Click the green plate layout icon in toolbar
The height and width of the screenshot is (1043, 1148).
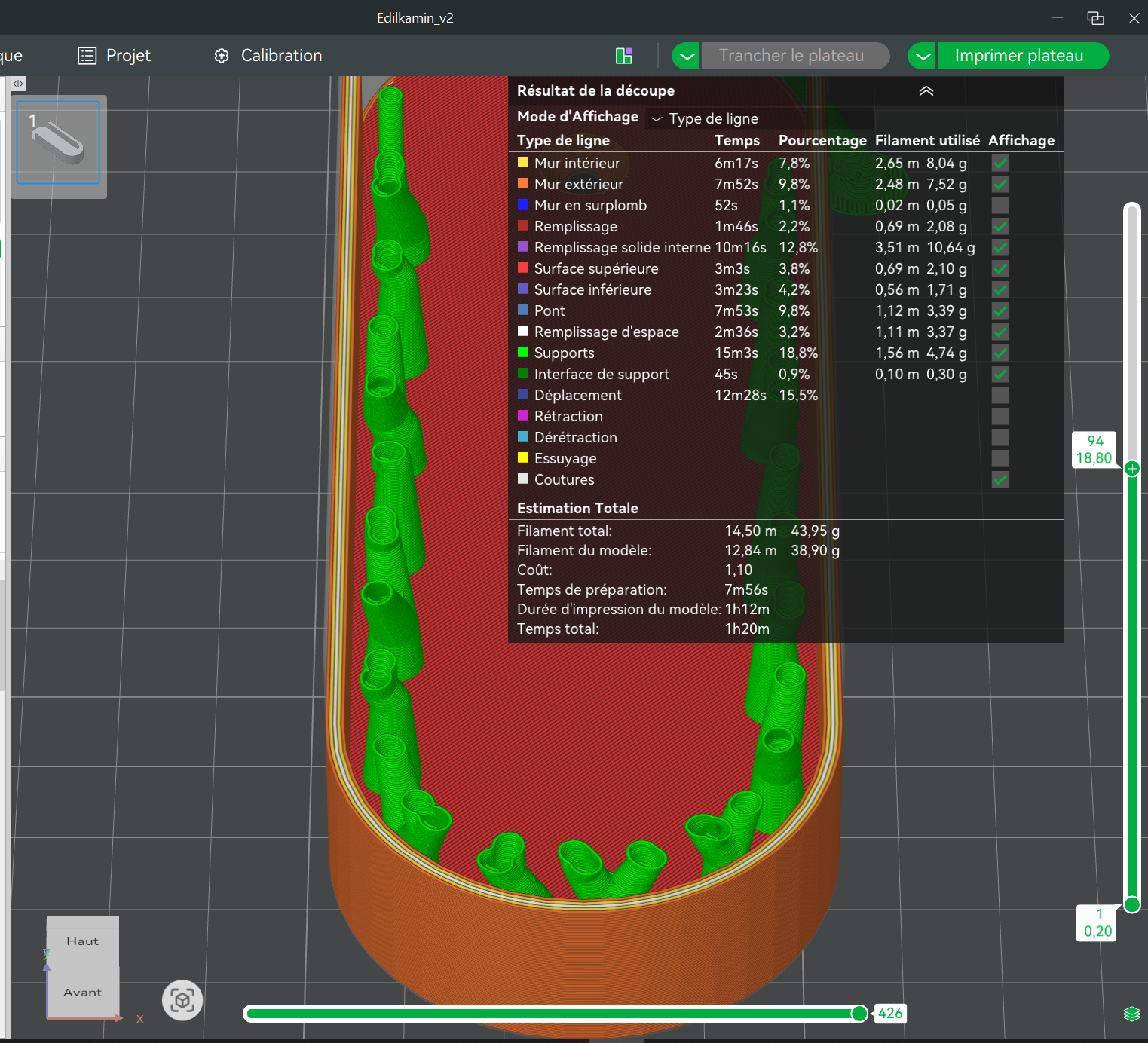click(623, 56)
